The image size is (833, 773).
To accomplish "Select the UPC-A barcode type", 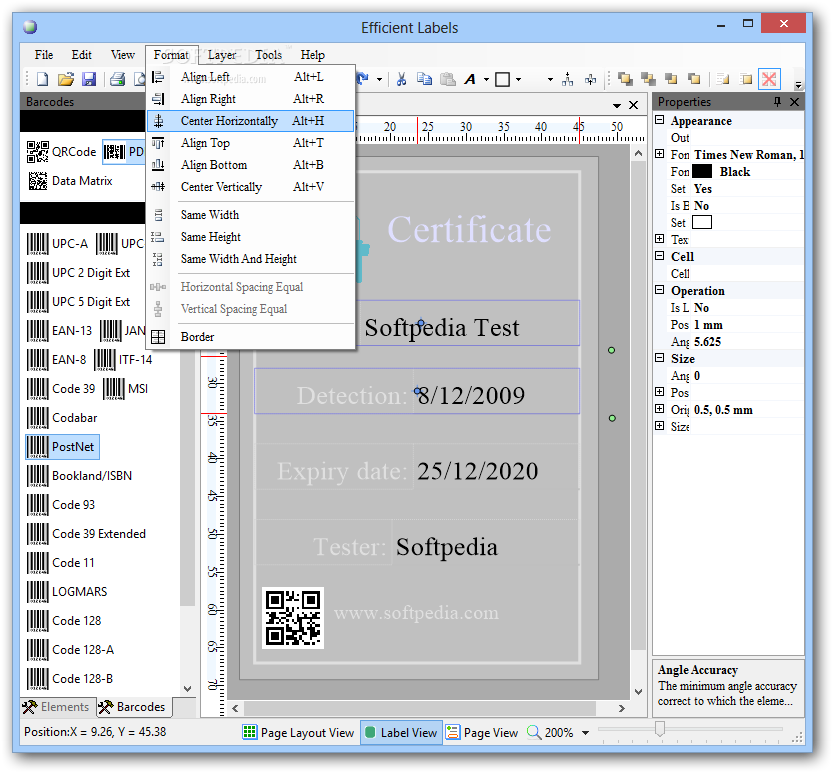I will (57, 244).
